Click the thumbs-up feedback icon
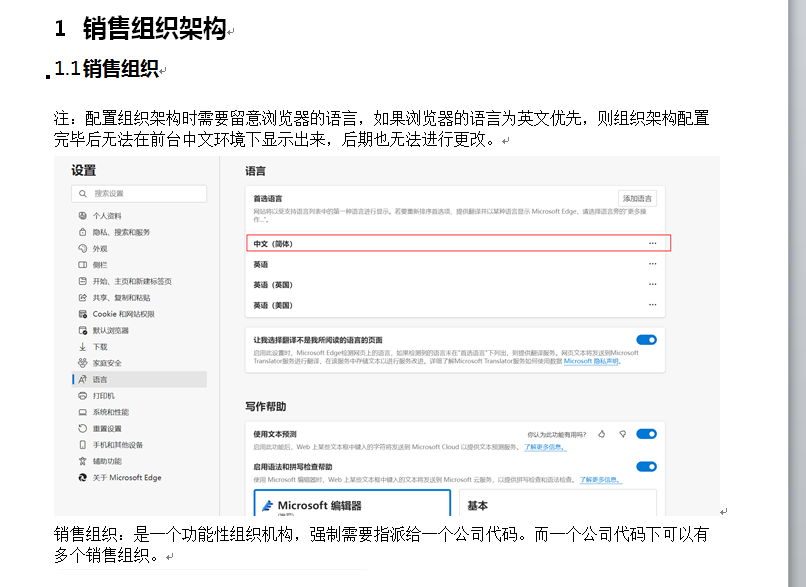The height and width of the screenshot is (587, 806). tap(602, 434)
